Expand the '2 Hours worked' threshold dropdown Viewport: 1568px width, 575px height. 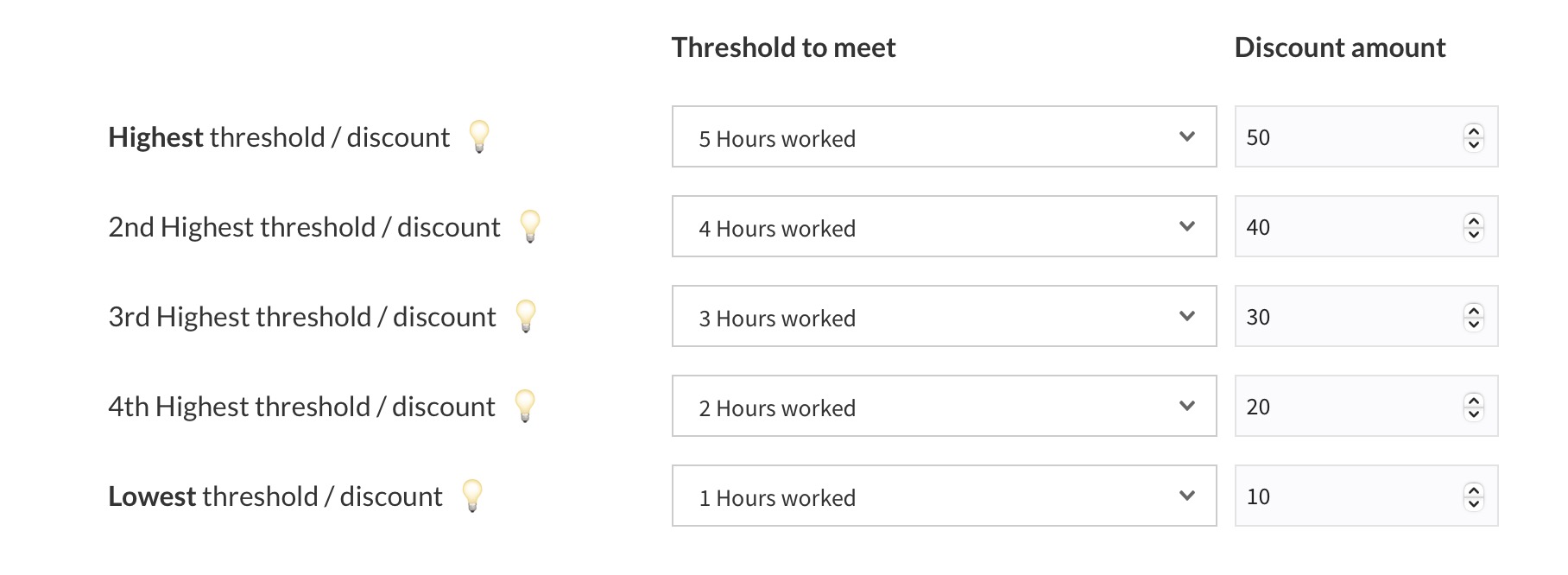coord(944,407)
